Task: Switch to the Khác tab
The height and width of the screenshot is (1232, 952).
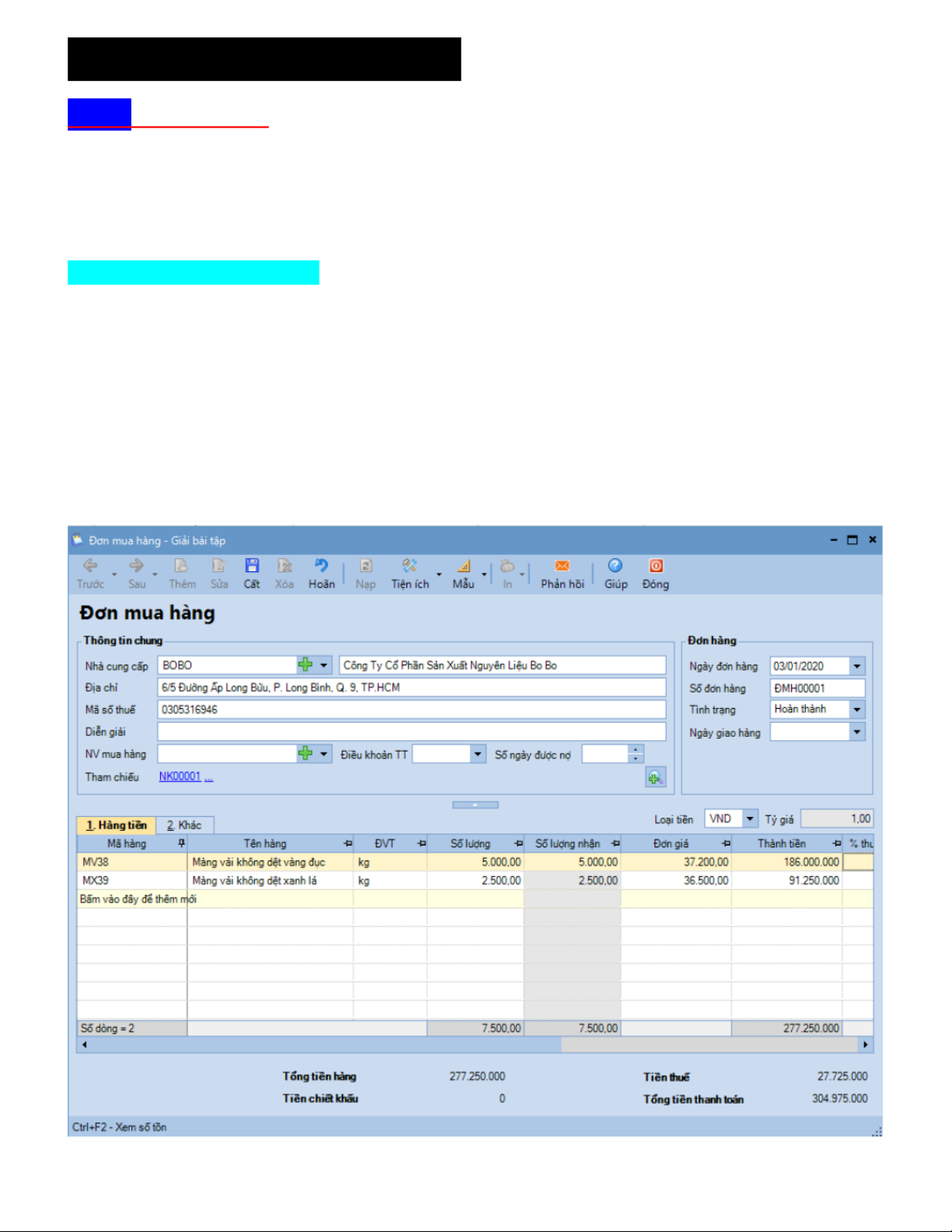Action: point(185,825)
